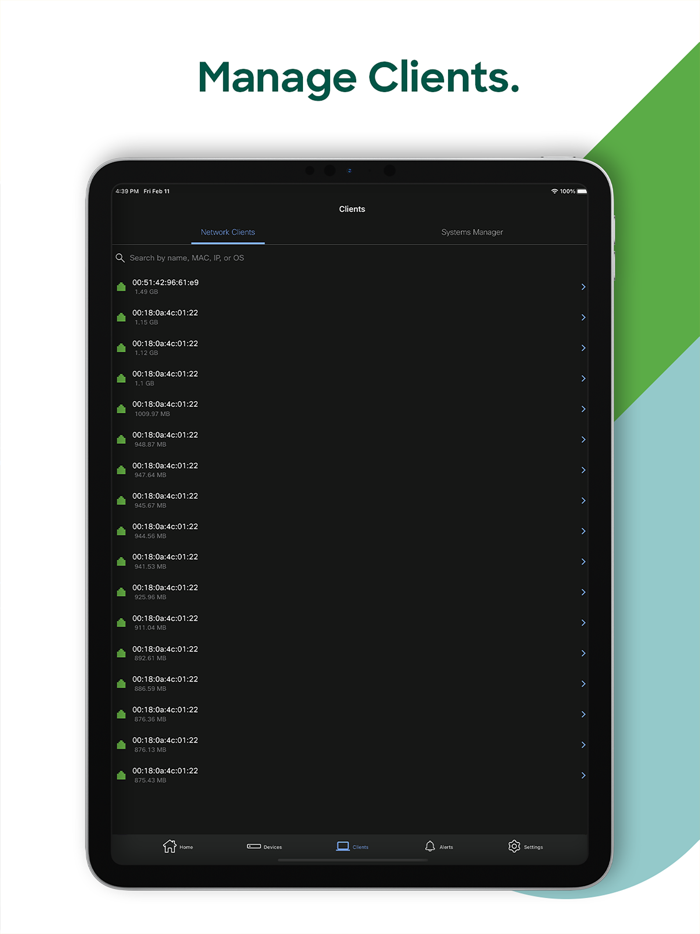Viewport: 700px width, 934px height.
Task: Click the battery icon in the status bar
Action: click(582, 191)
